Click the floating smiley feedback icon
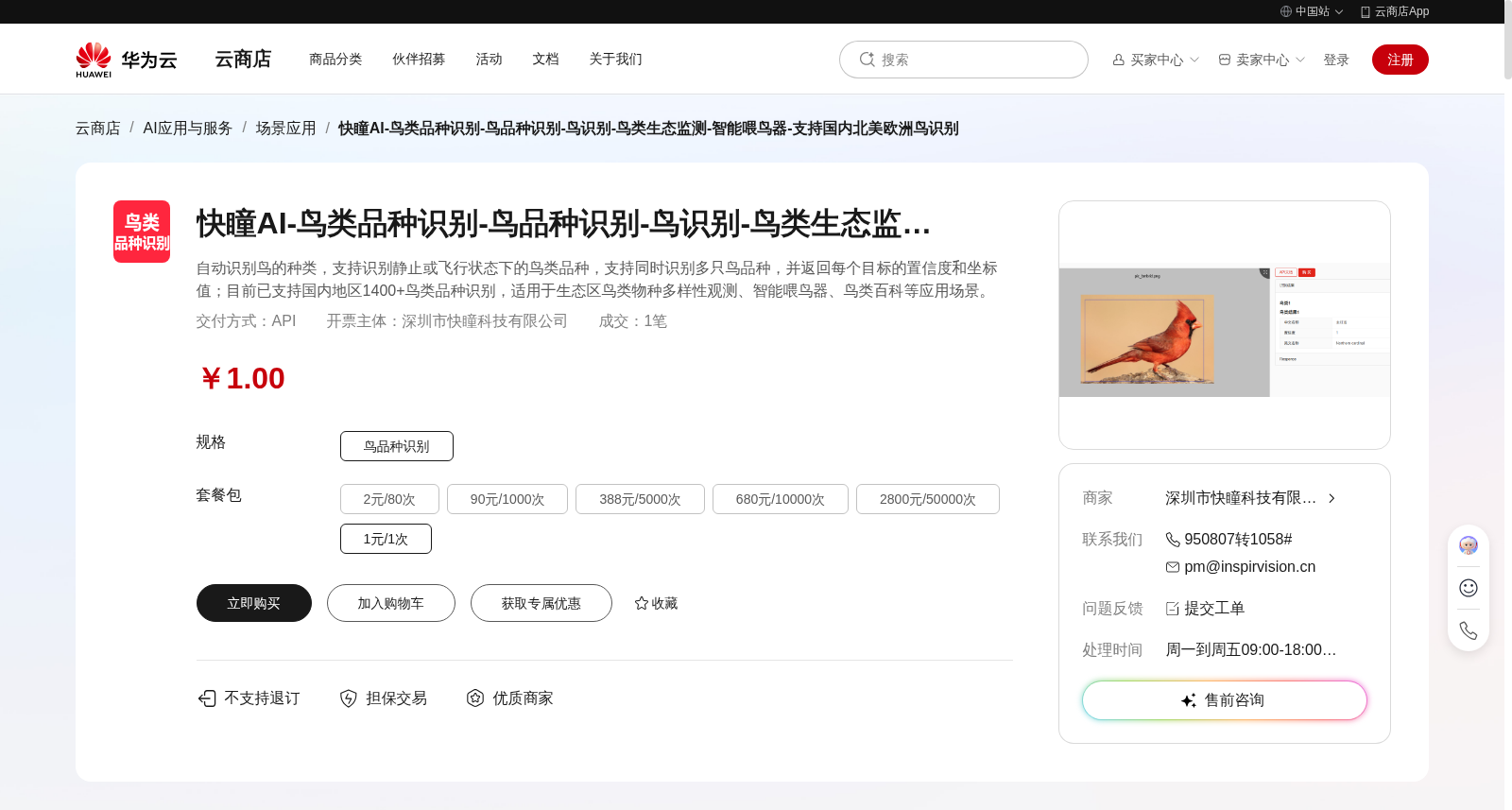 point(1469,588)
